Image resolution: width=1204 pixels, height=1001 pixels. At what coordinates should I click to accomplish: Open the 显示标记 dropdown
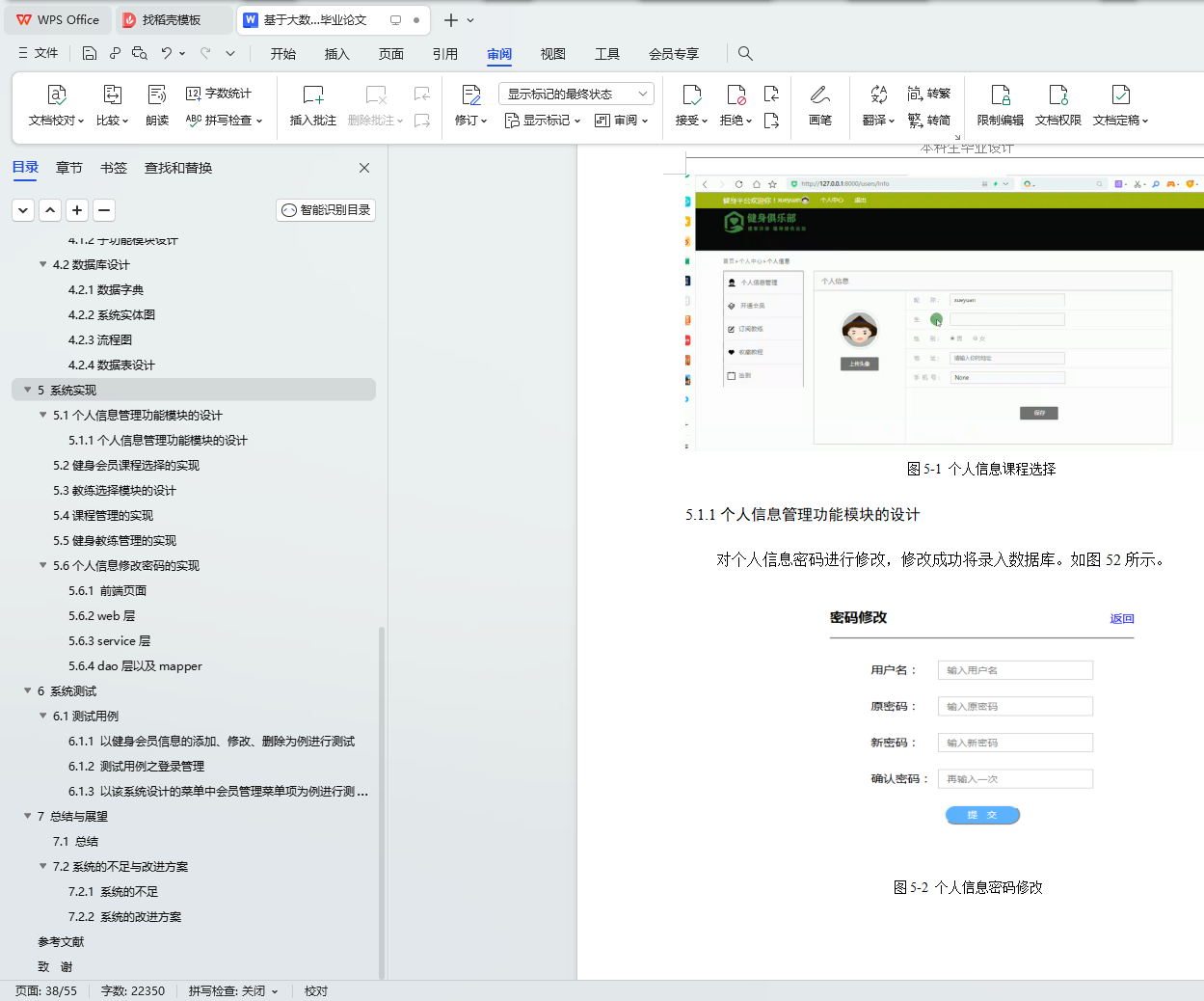(543, 121)
